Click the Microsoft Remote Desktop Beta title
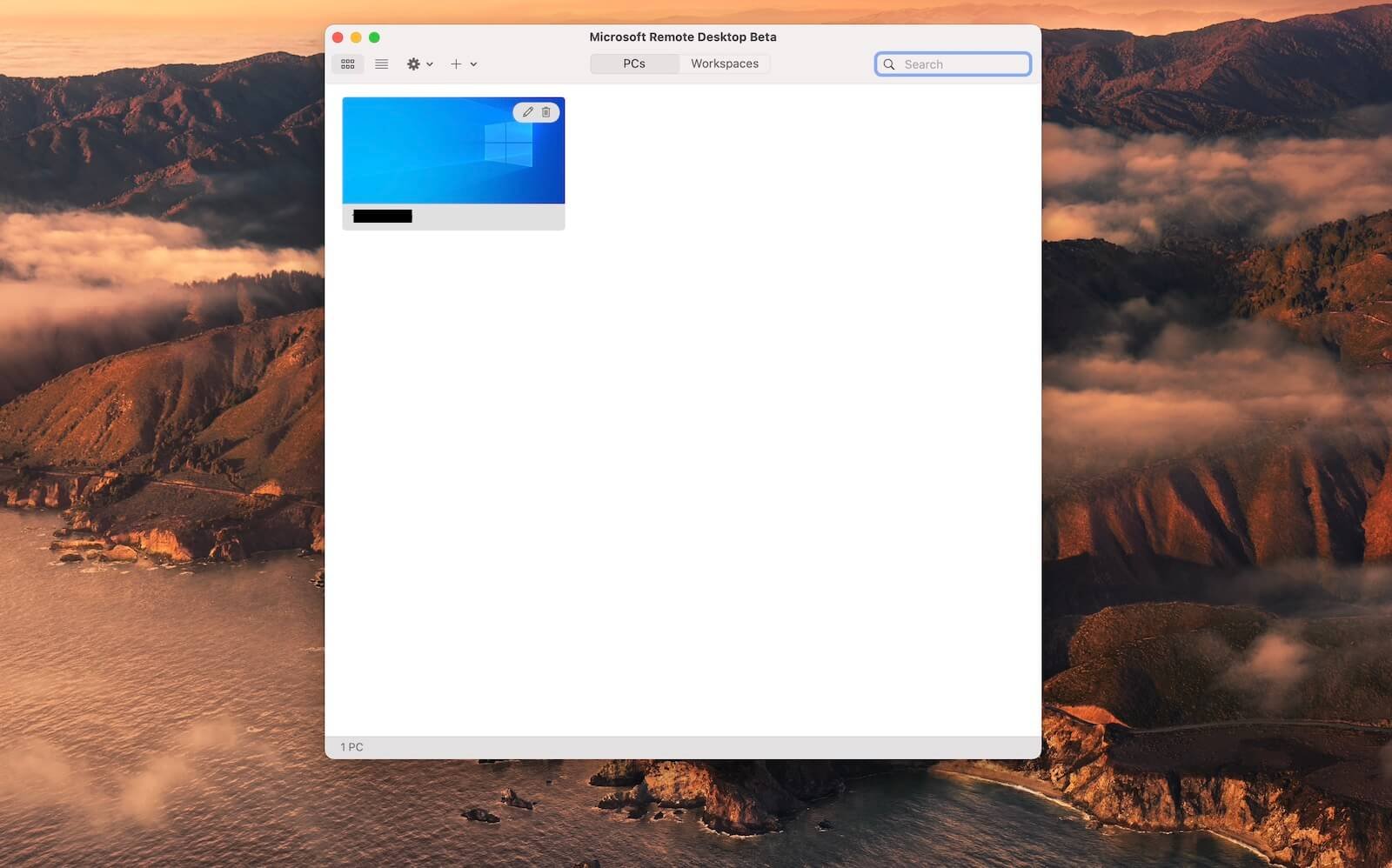Screen dimensions: 1392x868 (x=683, y=37)
